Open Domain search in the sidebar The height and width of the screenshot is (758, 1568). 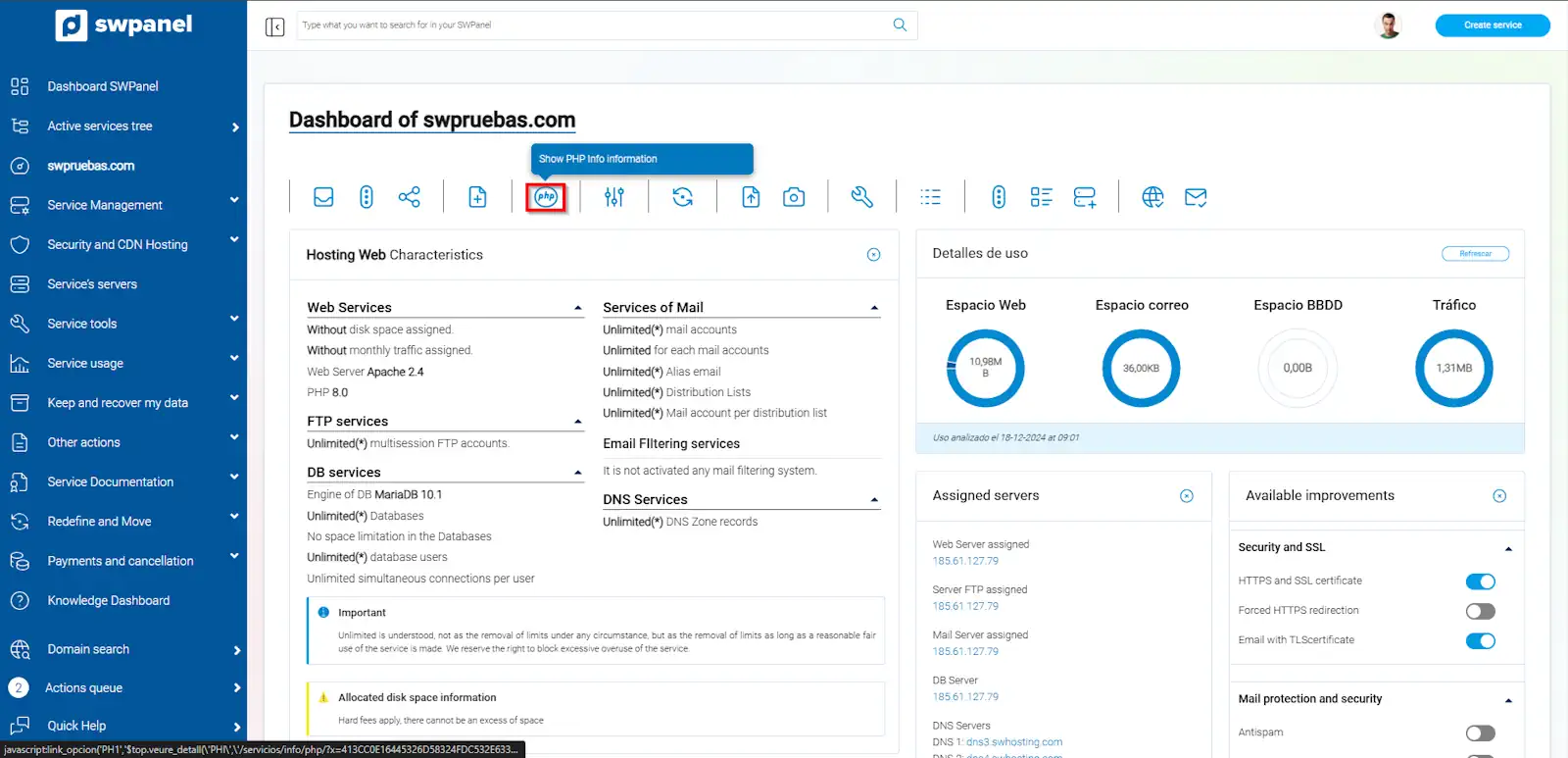[88, 649]
